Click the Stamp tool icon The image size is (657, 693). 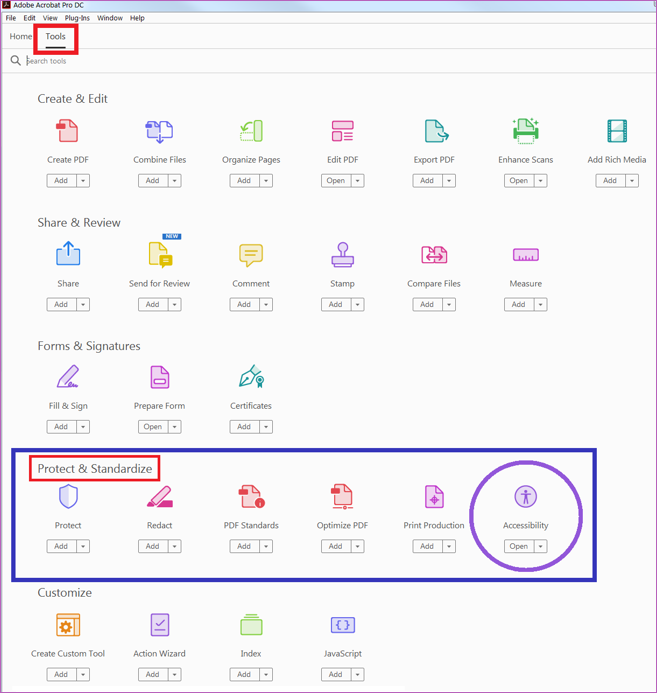343,255
